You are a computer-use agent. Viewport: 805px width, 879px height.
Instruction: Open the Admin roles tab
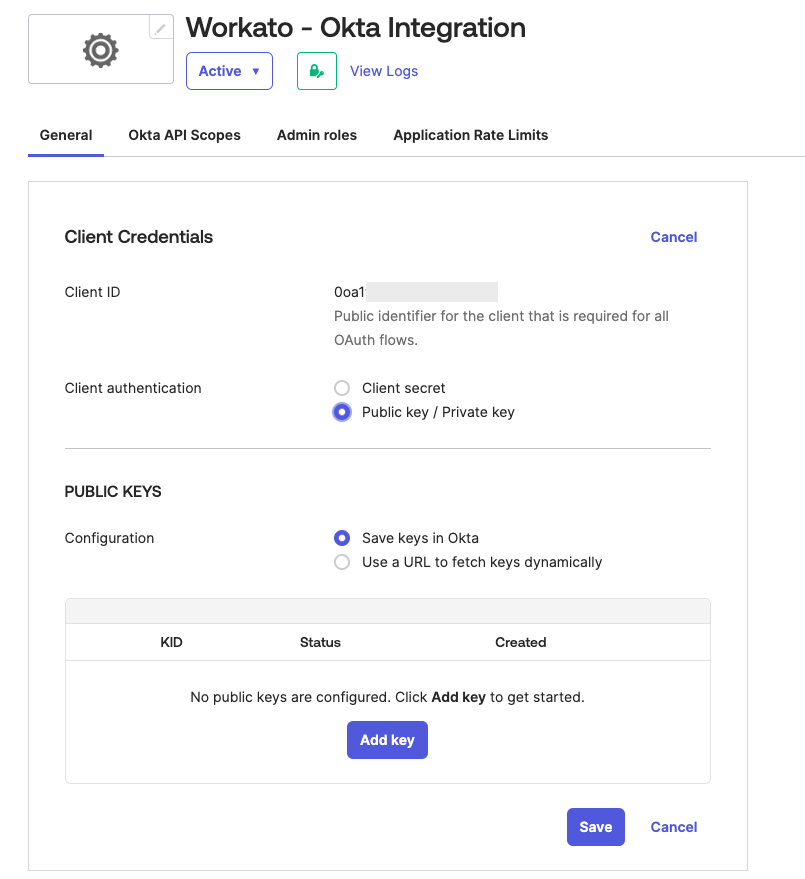click(317, 134)
